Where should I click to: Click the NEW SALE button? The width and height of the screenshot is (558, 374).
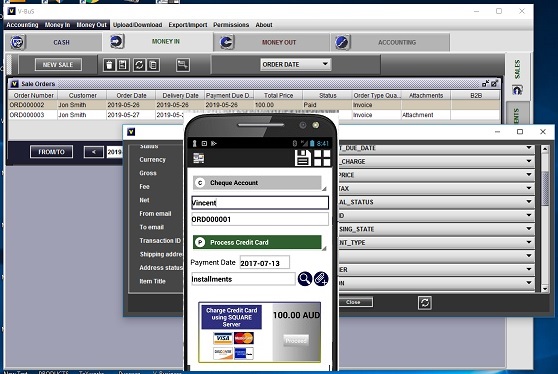pyautogui.click(x=58, y=65)
